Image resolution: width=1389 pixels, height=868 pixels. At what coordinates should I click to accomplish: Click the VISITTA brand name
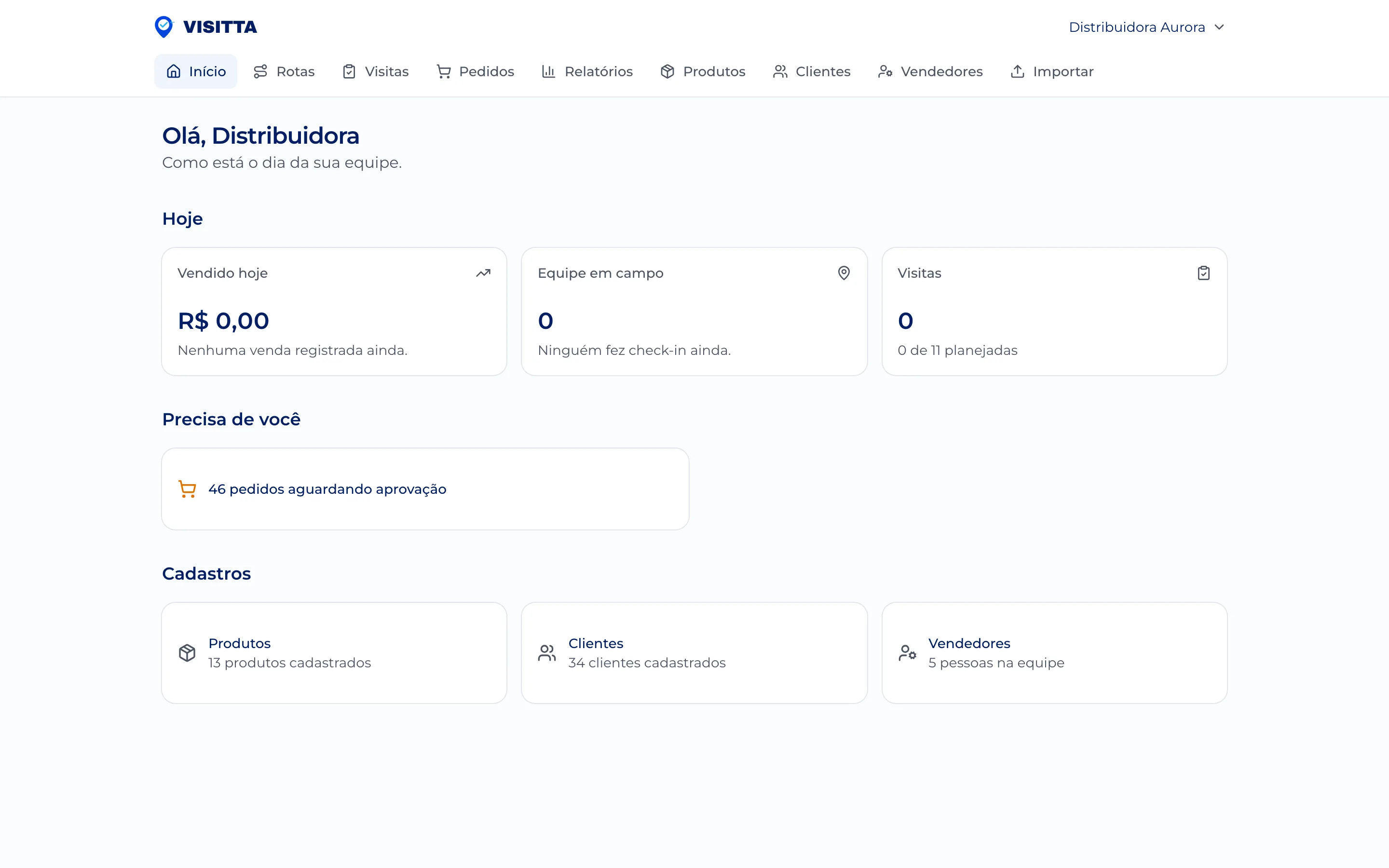(220, 27)
